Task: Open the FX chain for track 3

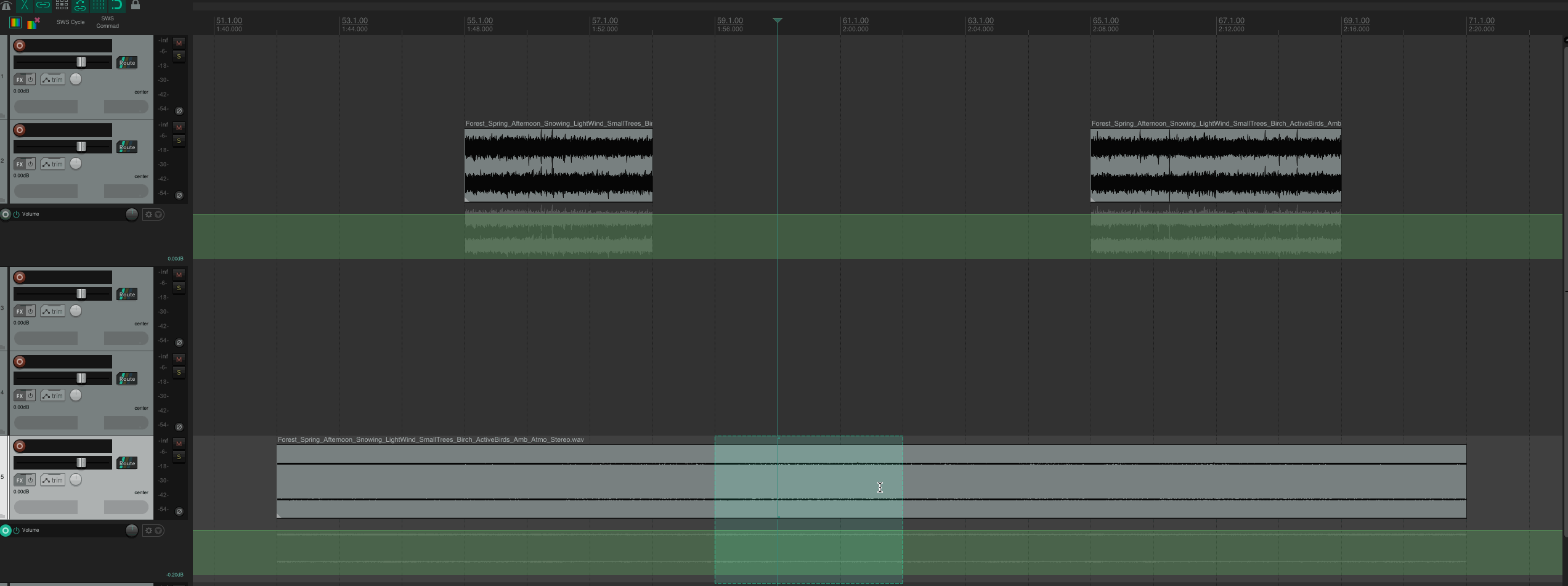Action: click(20, 311)
